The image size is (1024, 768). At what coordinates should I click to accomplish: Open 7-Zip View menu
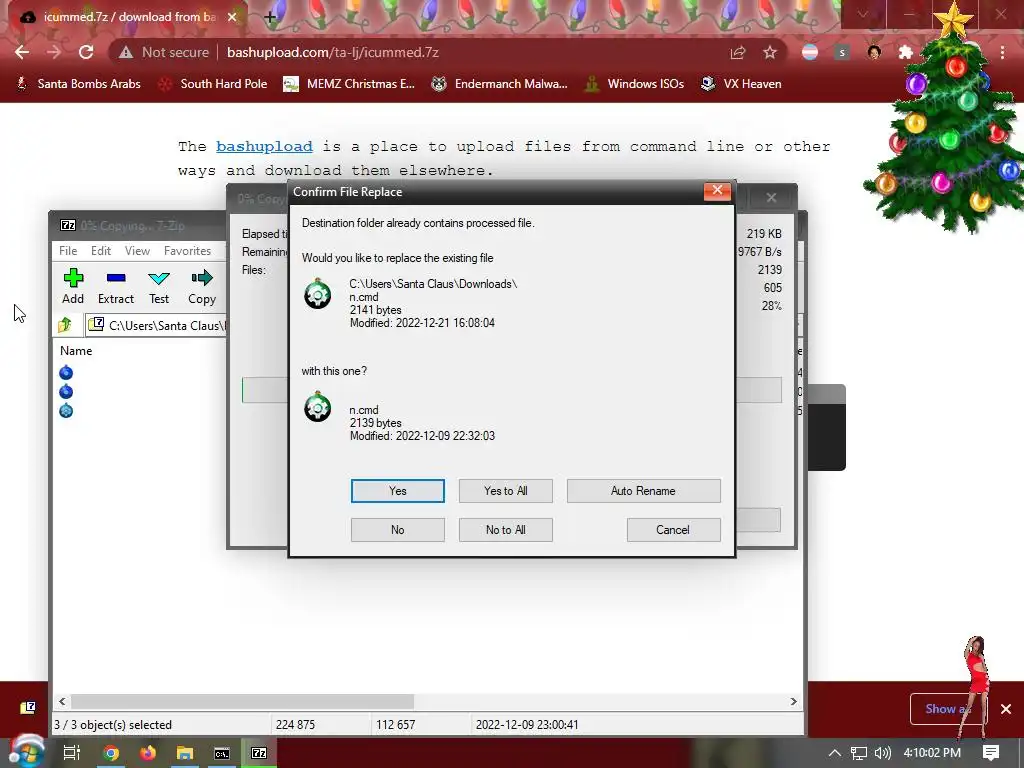click(x=137, y=251)
